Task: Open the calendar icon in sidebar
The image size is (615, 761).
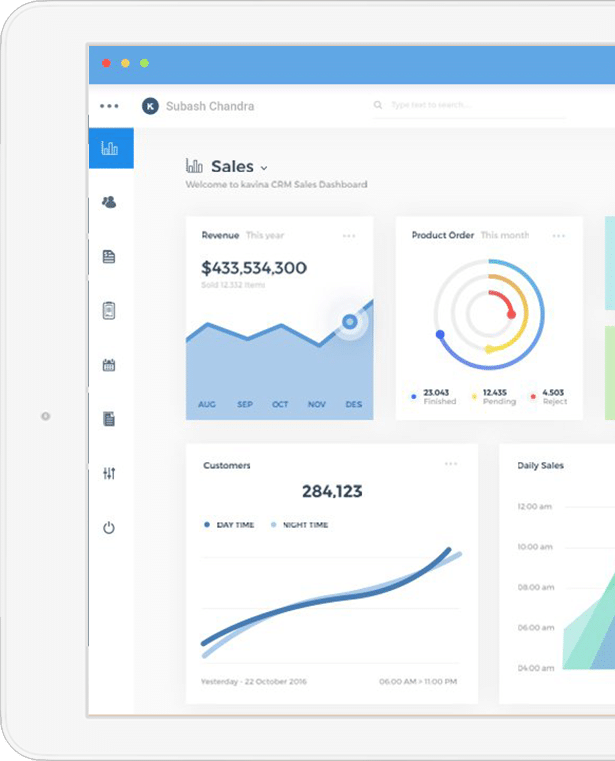Action: point(109,365)
